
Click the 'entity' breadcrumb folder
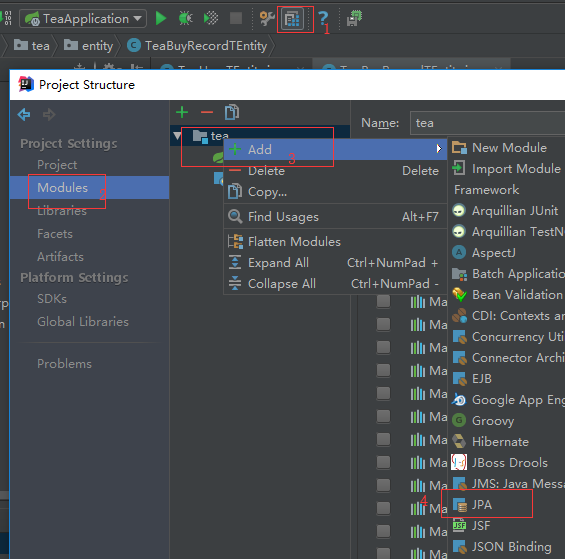[x=89, y=46]
